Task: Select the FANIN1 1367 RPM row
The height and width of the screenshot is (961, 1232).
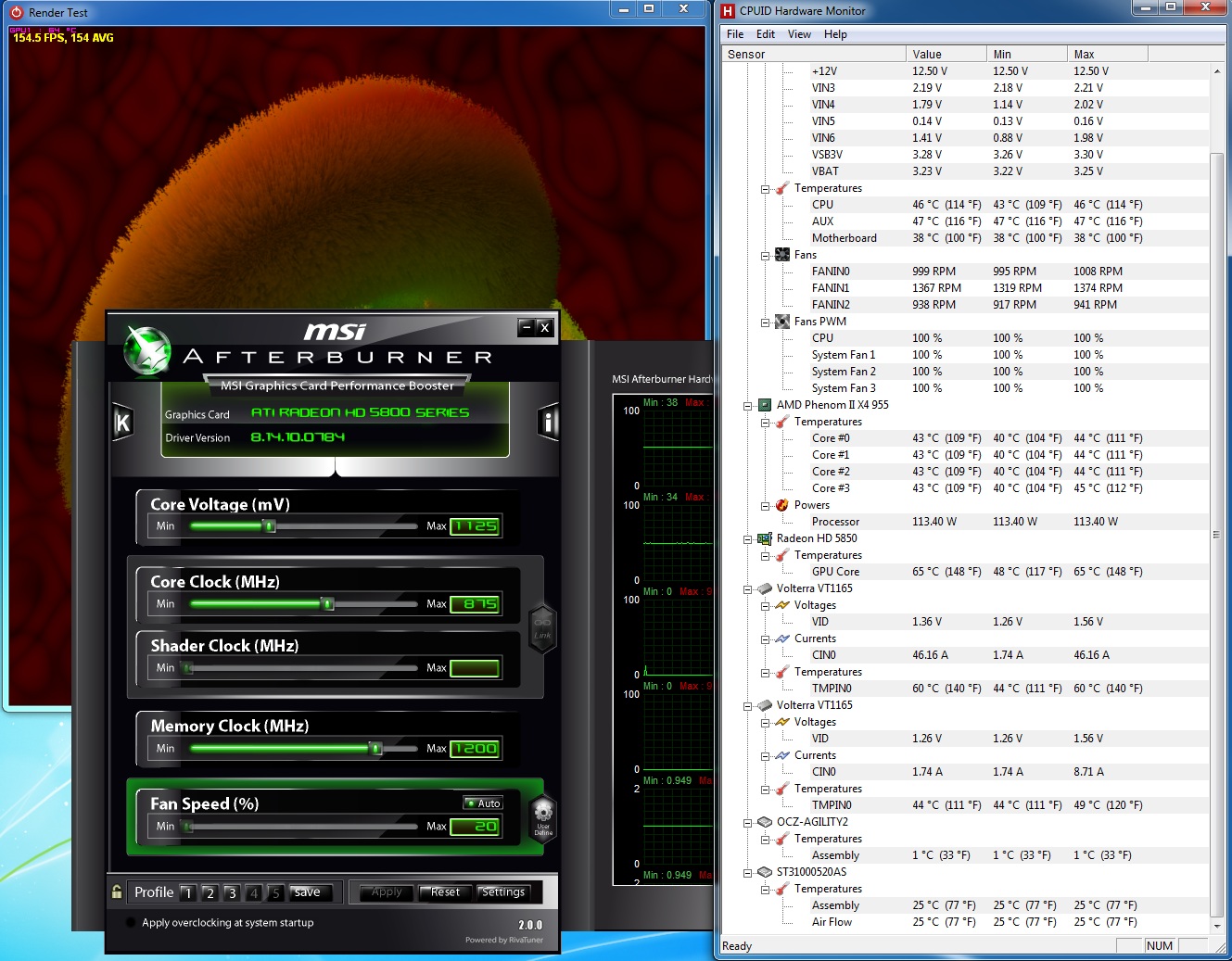Action: (x=965, y=288)
